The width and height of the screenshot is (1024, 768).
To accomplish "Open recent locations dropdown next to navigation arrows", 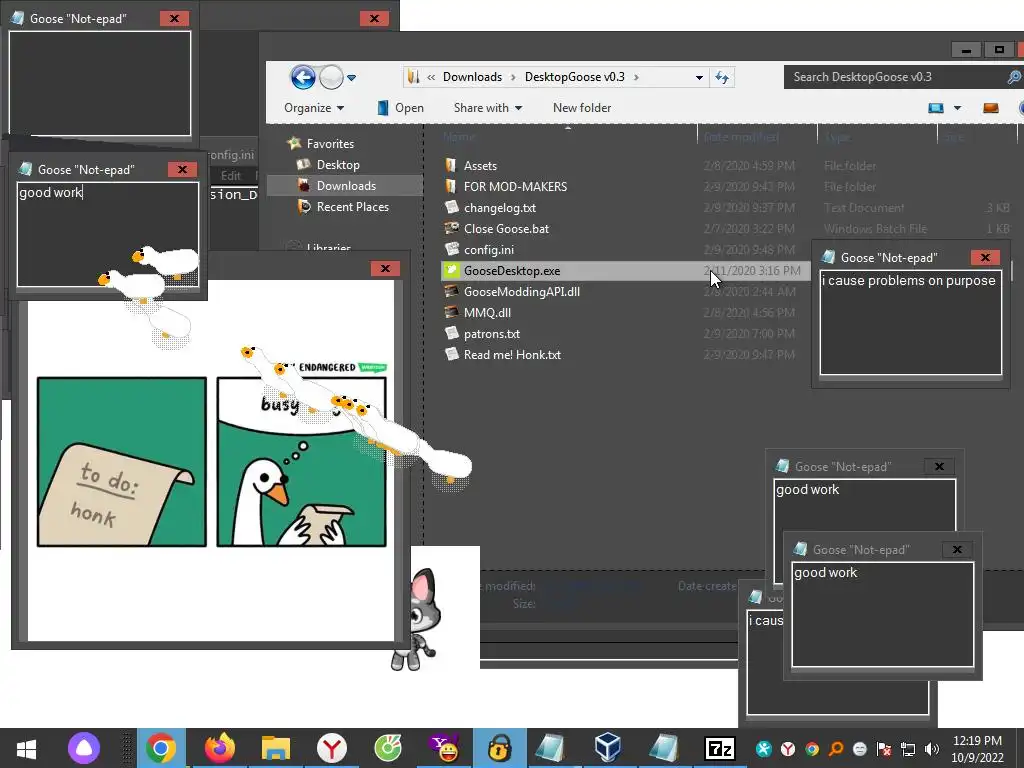I will pos(351,78).
